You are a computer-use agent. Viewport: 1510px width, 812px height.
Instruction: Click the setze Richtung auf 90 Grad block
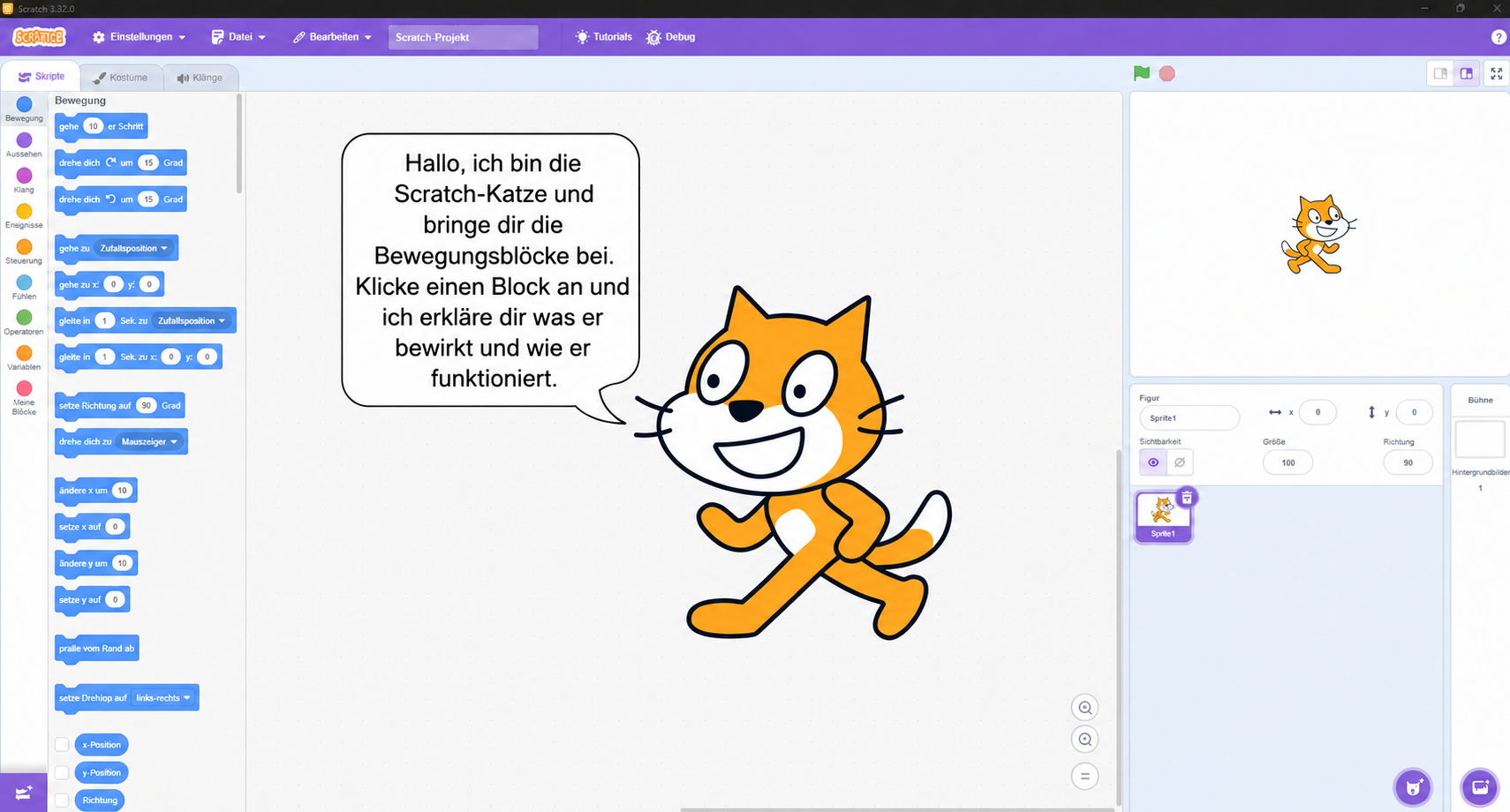(x=119, y=406)
